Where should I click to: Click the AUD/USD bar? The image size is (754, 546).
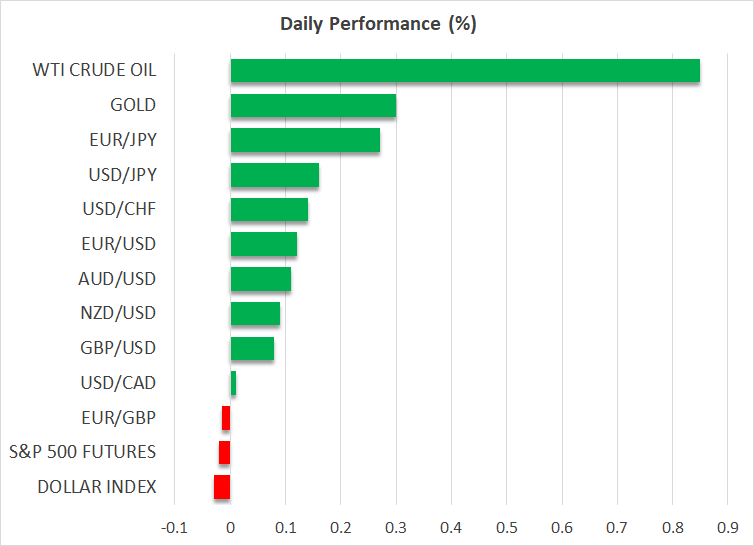point(261,279)
